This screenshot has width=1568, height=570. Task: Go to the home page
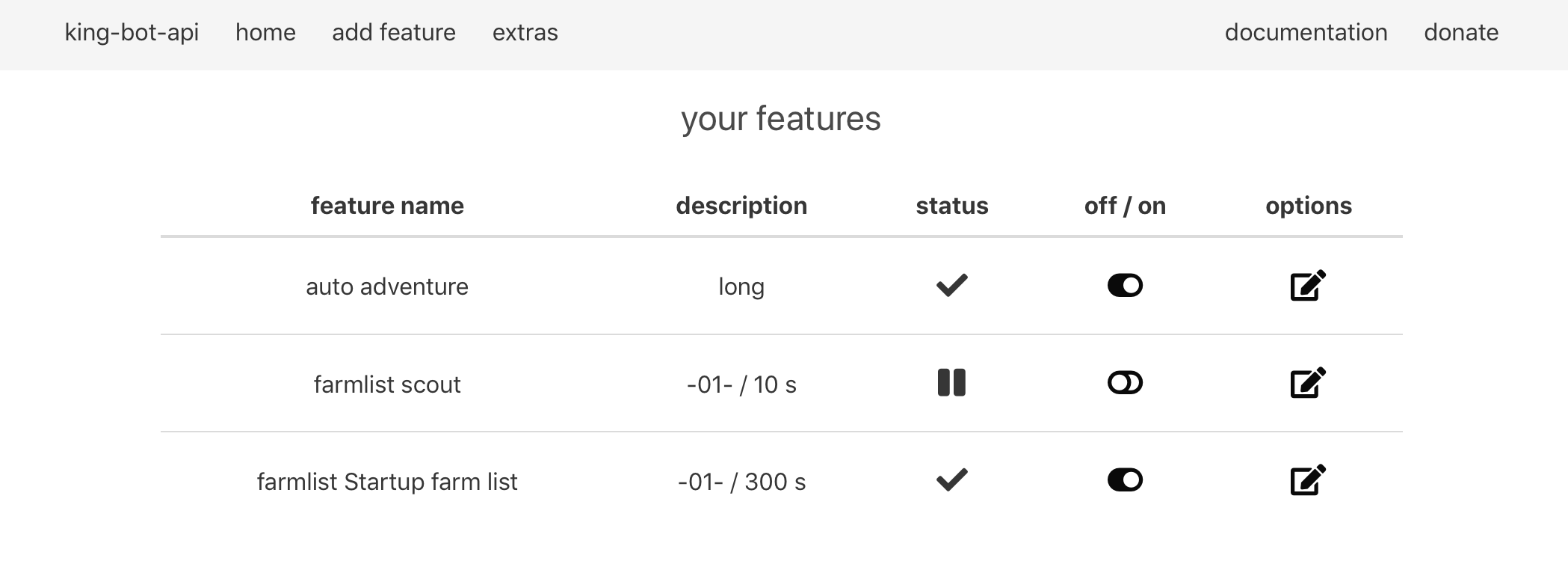click(265, 33)
